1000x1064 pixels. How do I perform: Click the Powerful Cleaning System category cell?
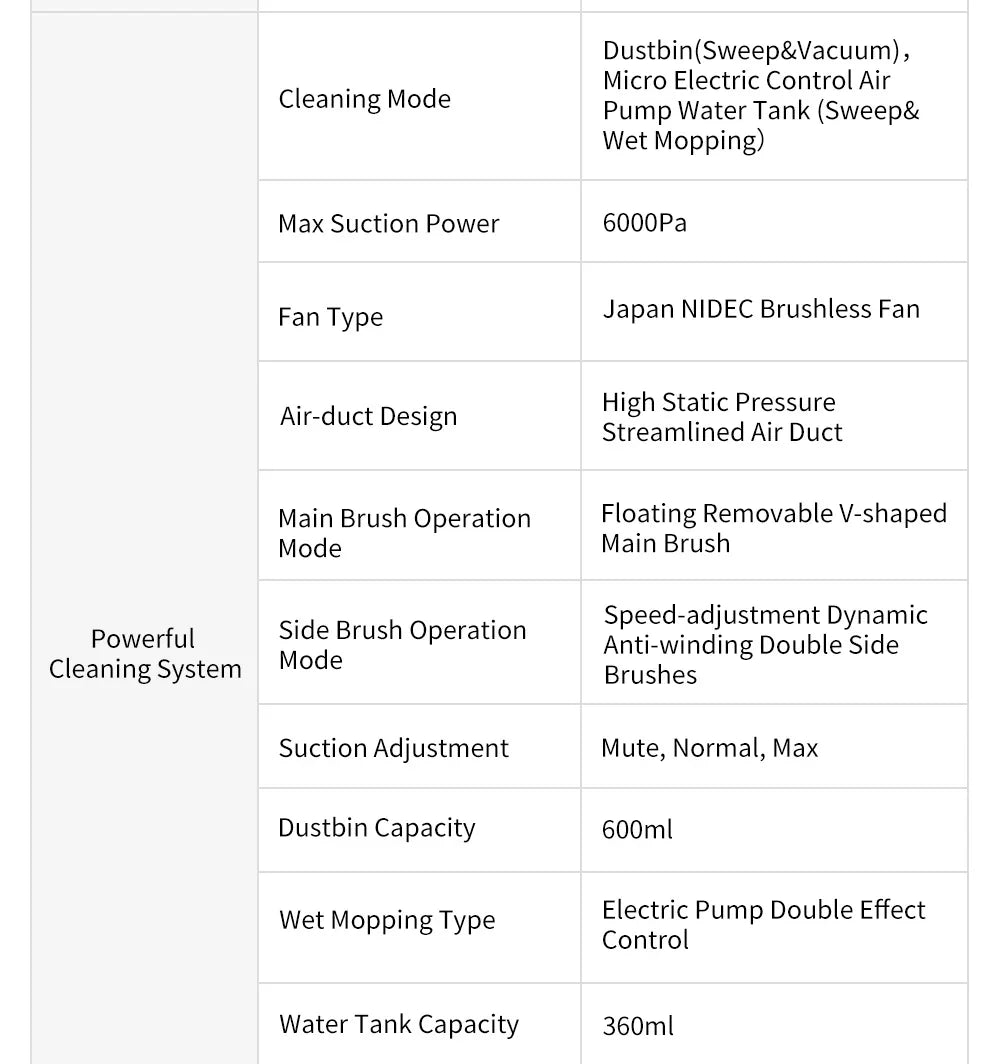(145, 654)
